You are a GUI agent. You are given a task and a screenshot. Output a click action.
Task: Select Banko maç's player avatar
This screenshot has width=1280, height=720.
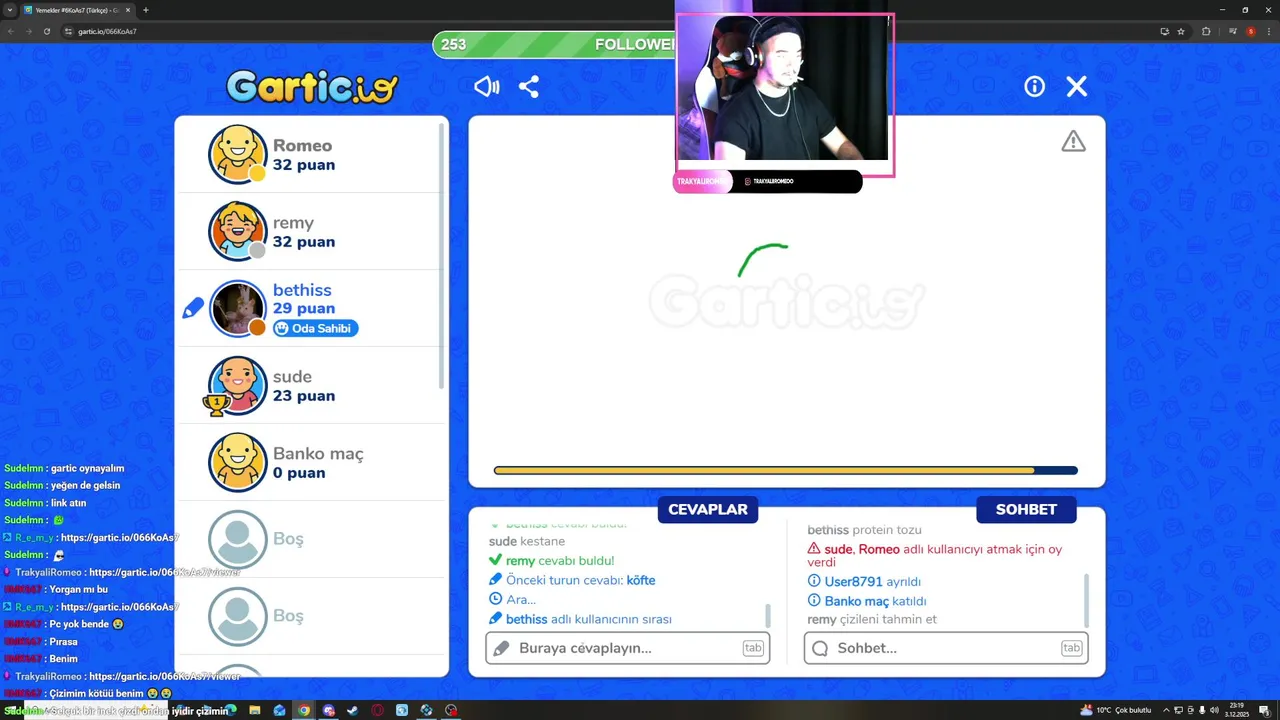[238, 462]
